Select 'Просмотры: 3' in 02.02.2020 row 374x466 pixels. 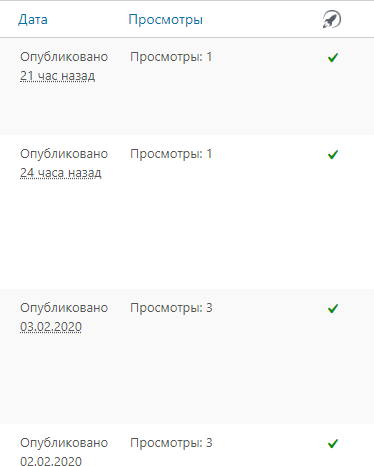[171, 443]
